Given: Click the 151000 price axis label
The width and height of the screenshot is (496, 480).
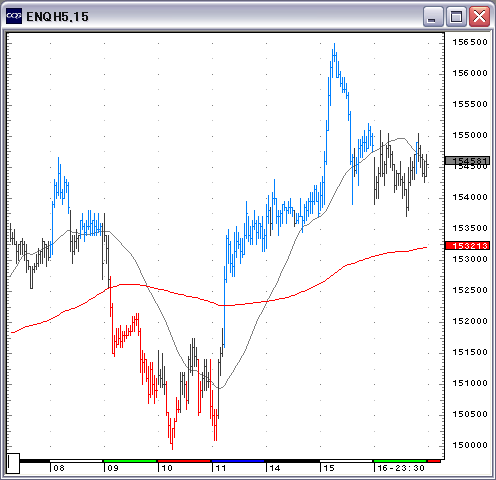Looking at the screenshot, I should pos(470,383).
